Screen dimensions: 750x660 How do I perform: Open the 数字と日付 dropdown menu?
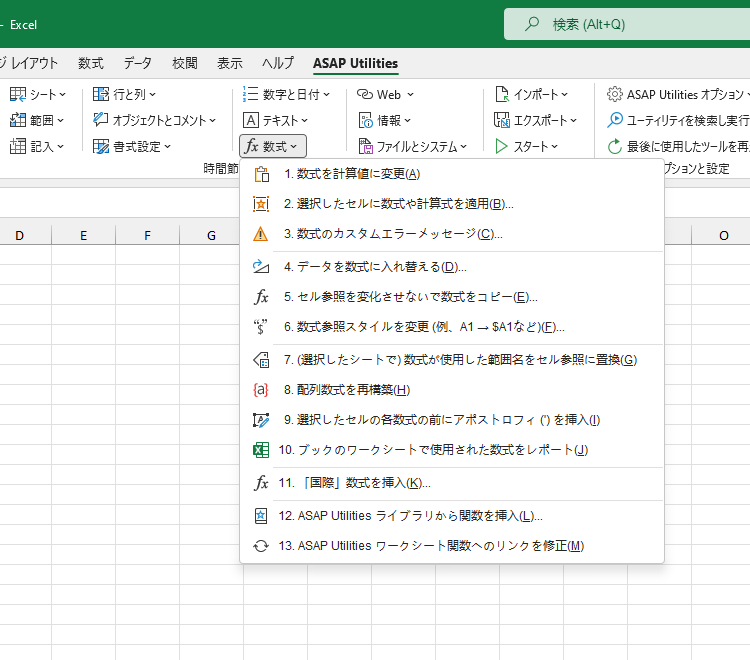[283, 94]
